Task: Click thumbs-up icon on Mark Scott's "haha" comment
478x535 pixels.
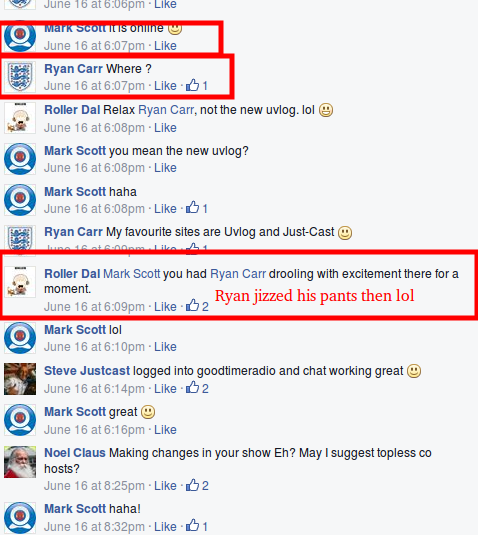Action: tap(192, 207)
